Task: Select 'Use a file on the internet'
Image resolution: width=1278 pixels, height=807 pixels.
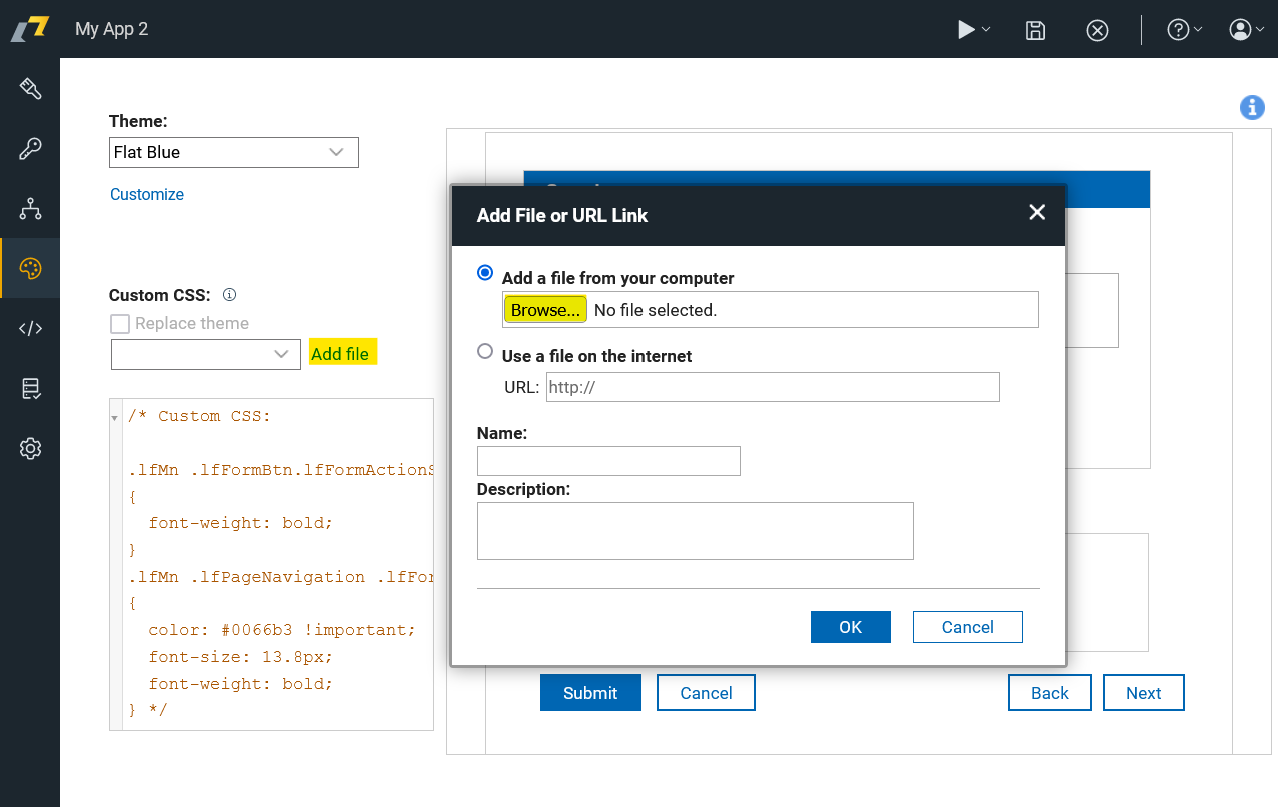Action: click(x=485, y=351)
